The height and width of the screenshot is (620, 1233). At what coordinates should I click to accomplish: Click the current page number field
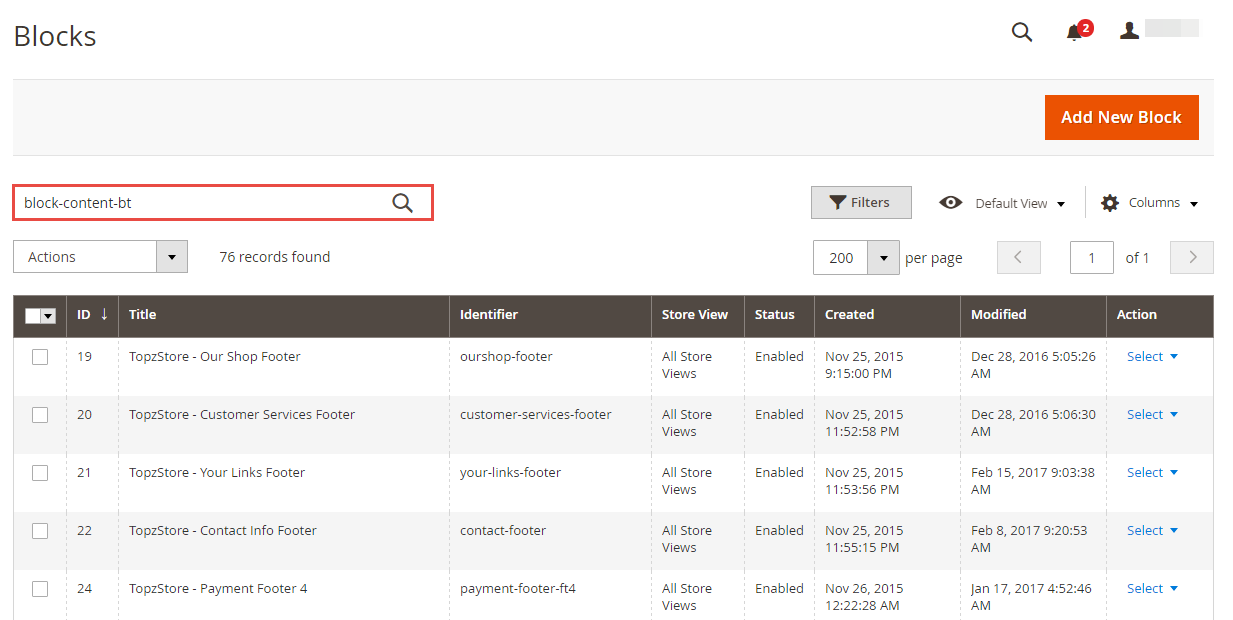pos(1091,258)
